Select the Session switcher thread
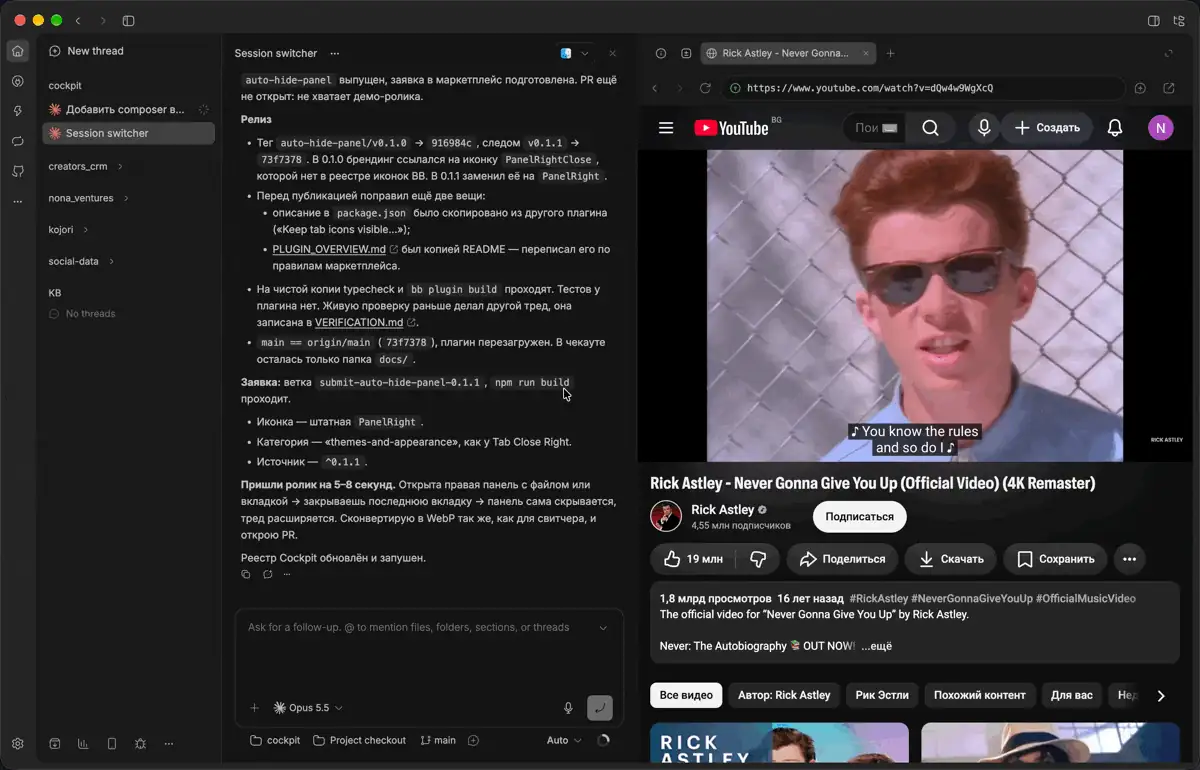Image resolution: width=1200 pixels, height=770 pixels. (x=128, y=133)
